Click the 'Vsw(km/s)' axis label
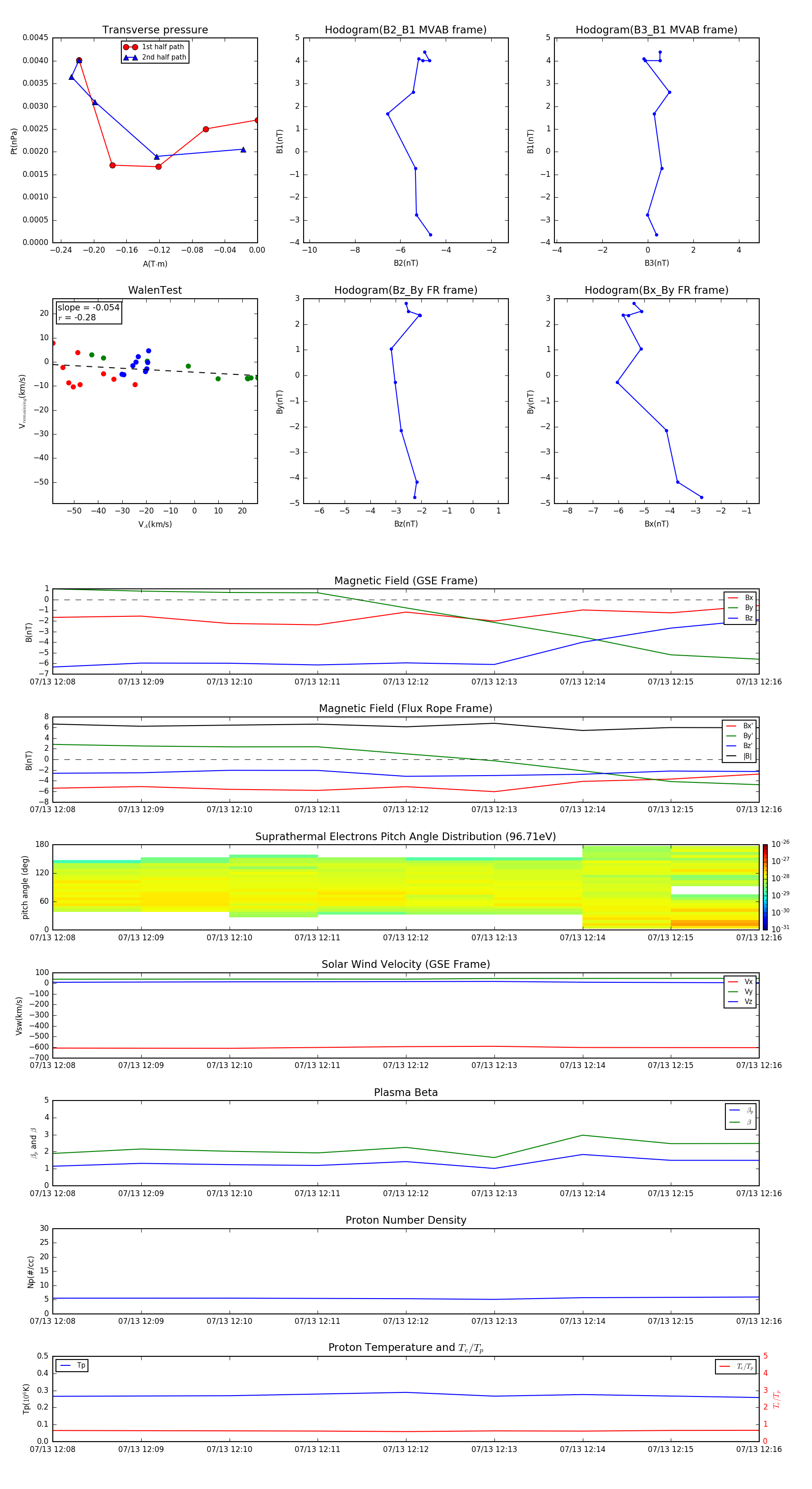The width and height of the screenshot is (812, 1489). click(19, 1016)
